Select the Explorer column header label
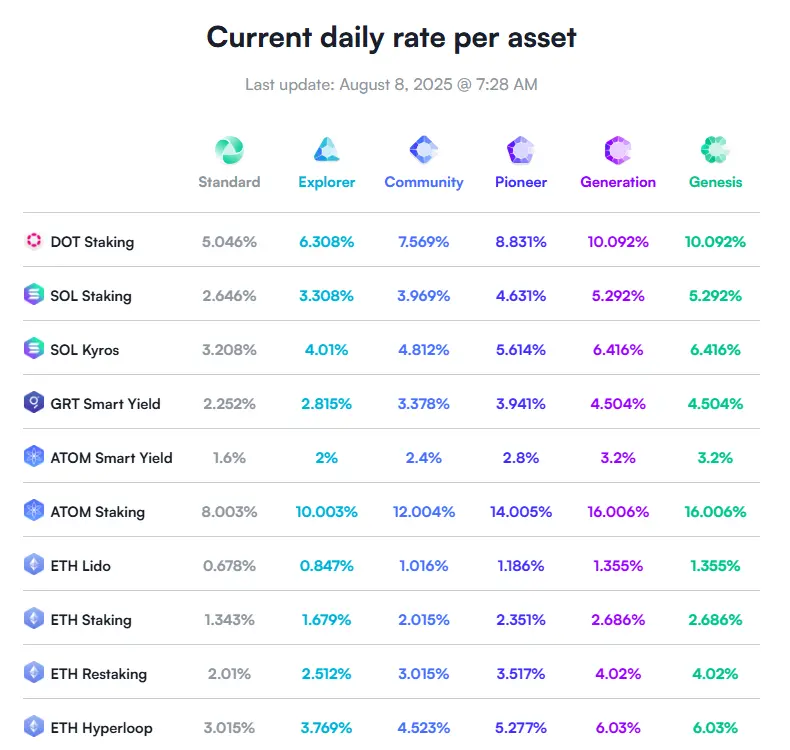Image resolution: width=790 pixels, height=750 pixels. click(327, 182)
